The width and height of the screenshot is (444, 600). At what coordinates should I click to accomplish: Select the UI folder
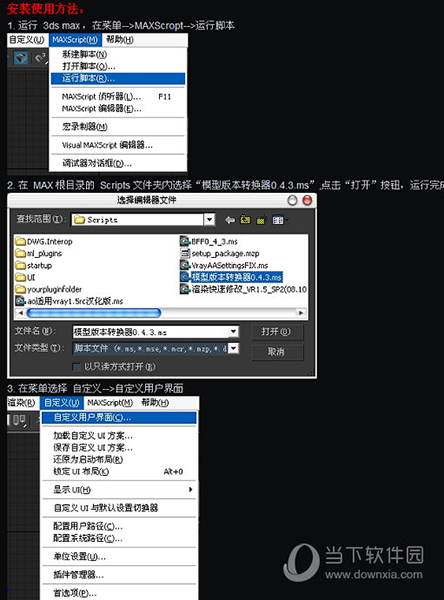tap(25, 277)
